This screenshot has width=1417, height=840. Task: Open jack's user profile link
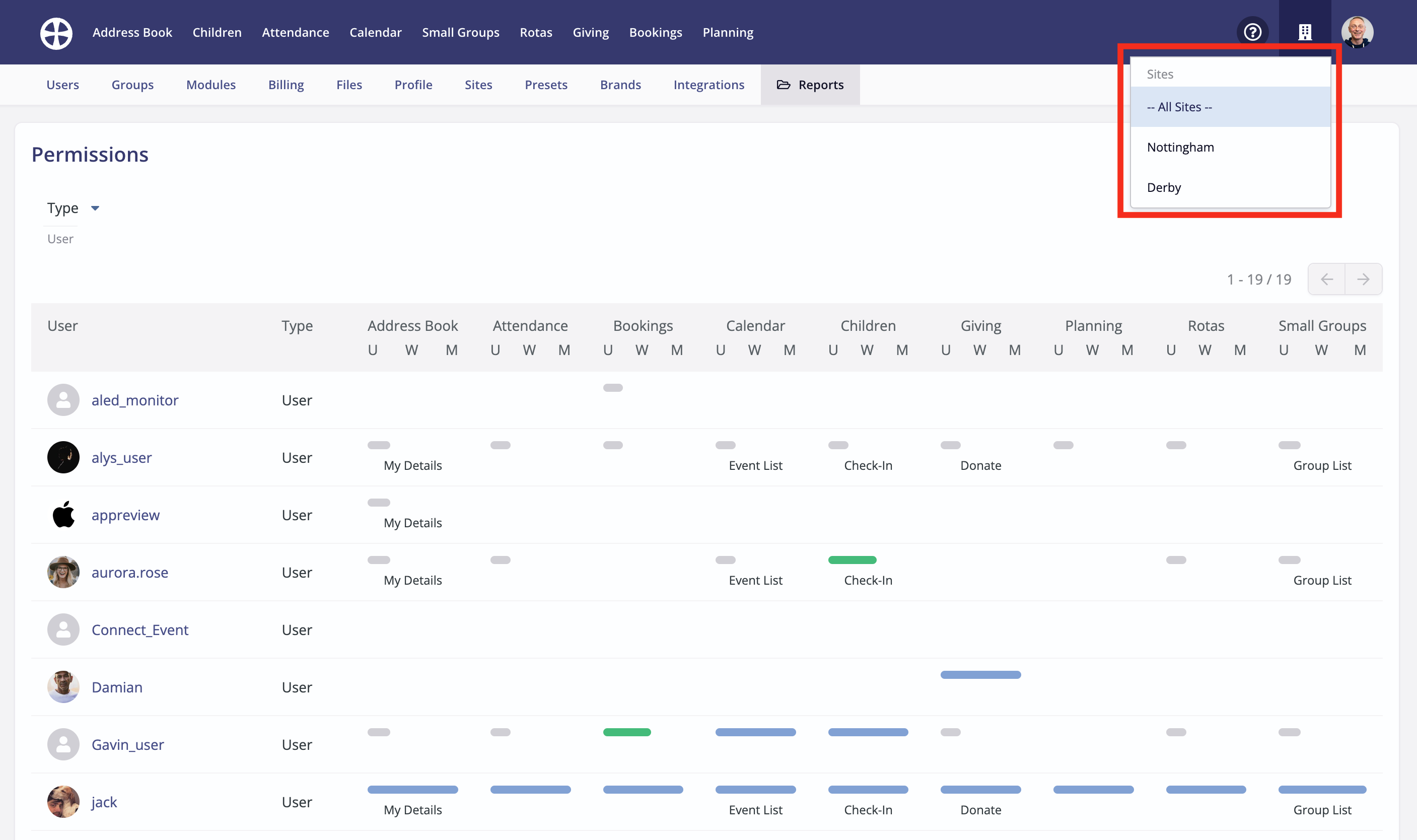[105, 802]
